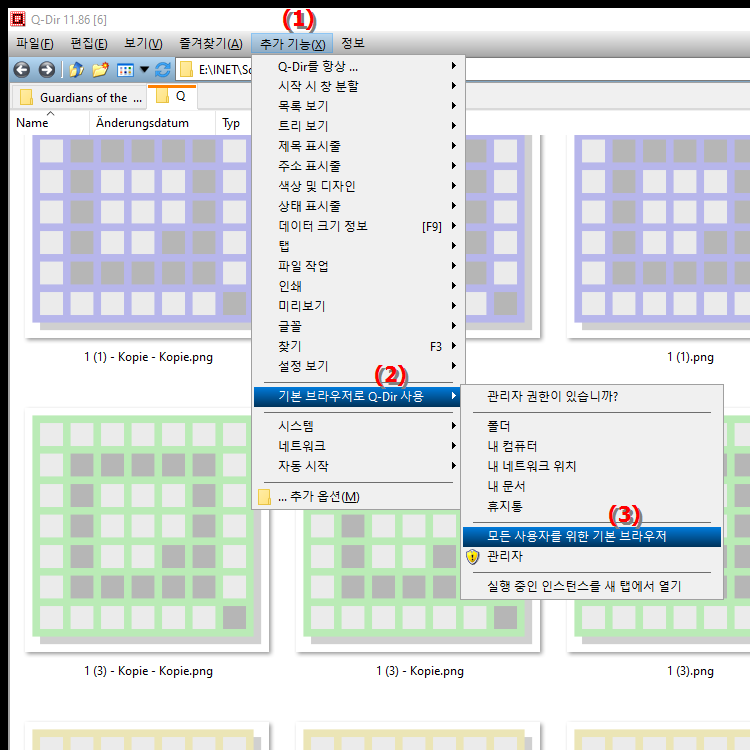The height and width of the screenshot is (750, 750).
Task: Expand the 시작 시 창 분할 submenu
Action: click(x=357, y=86)
